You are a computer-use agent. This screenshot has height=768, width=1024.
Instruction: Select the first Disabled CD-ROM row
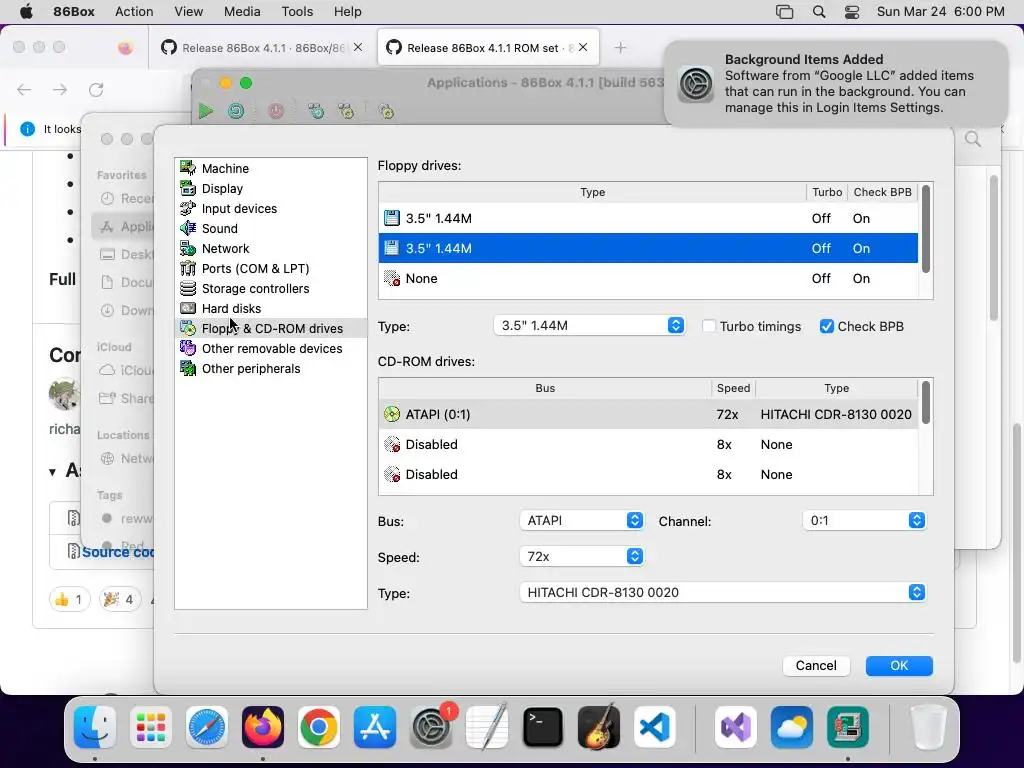click(x=648, y=445)
